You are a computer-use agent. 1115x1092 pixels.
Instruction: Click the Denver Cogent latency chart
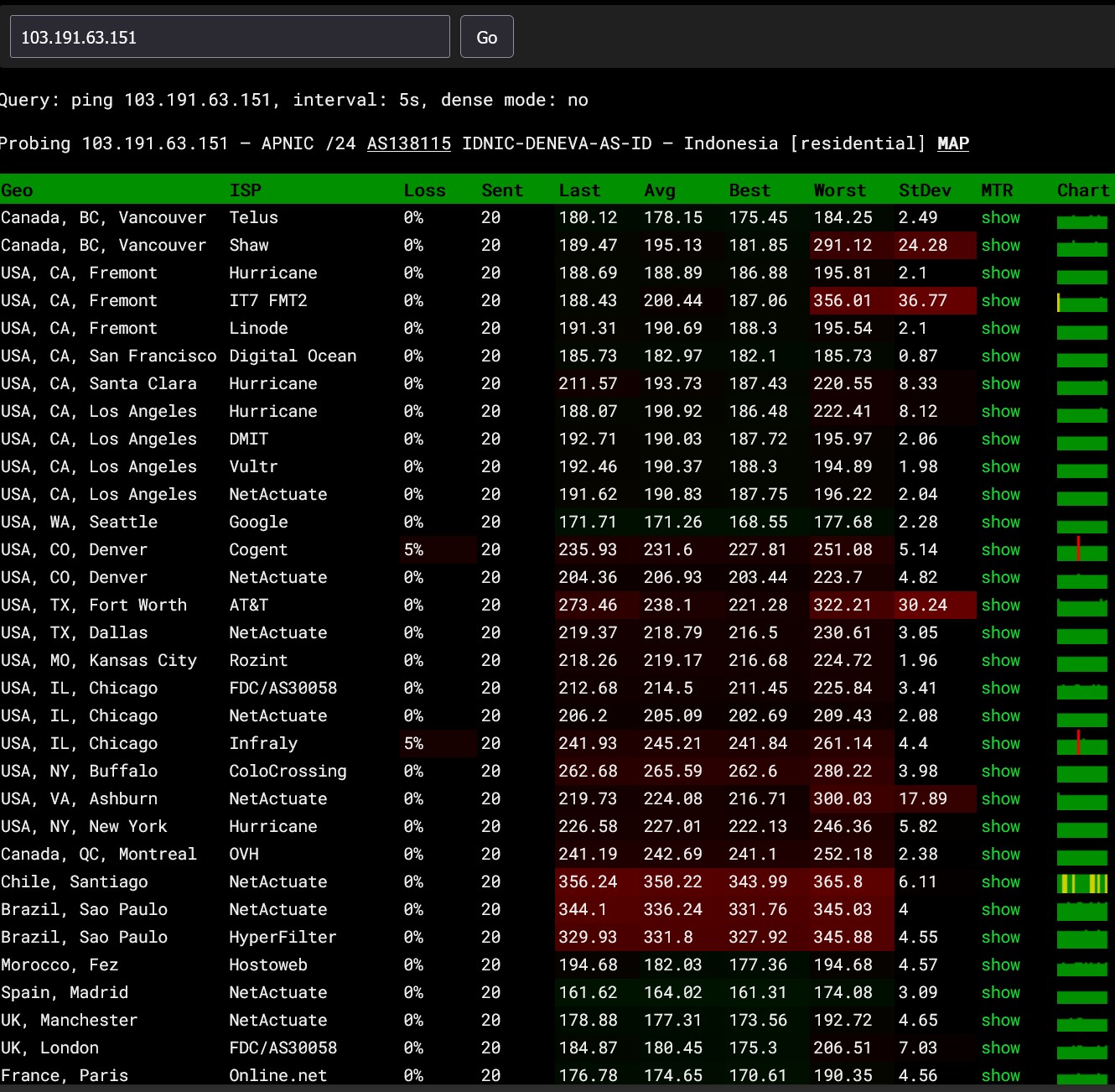click(1082, 550)
